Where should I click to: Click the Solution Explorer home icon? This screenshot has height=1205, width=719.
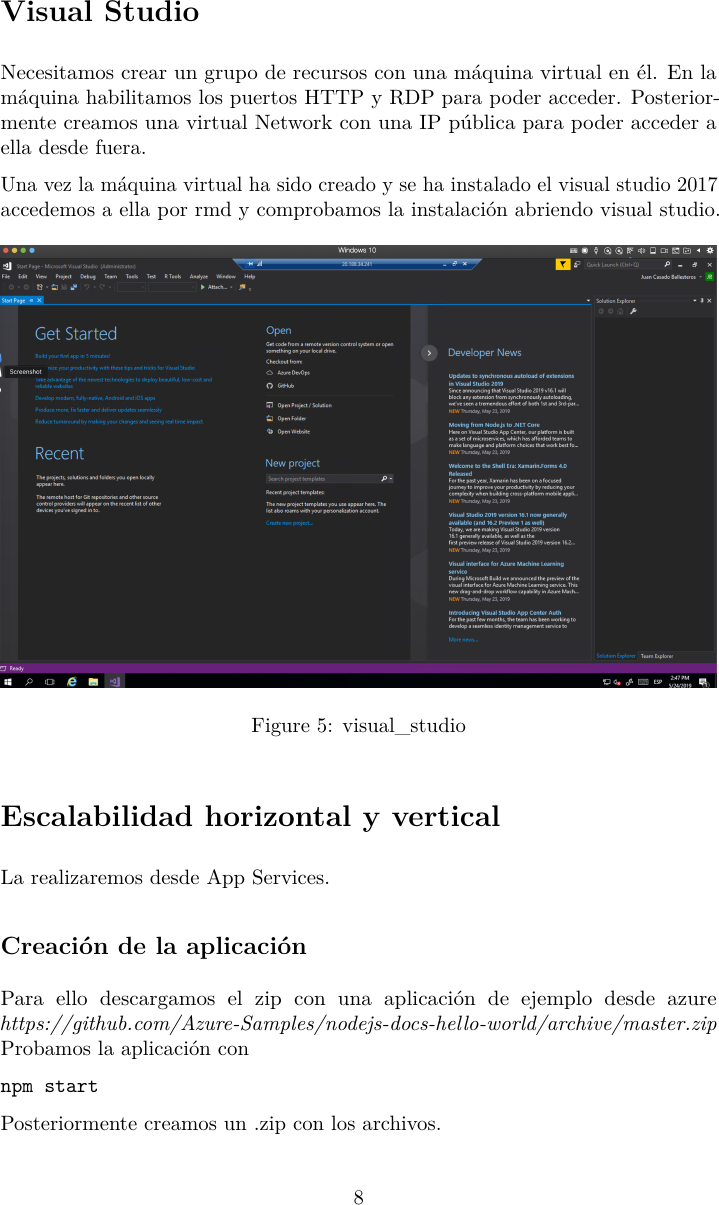620,311
